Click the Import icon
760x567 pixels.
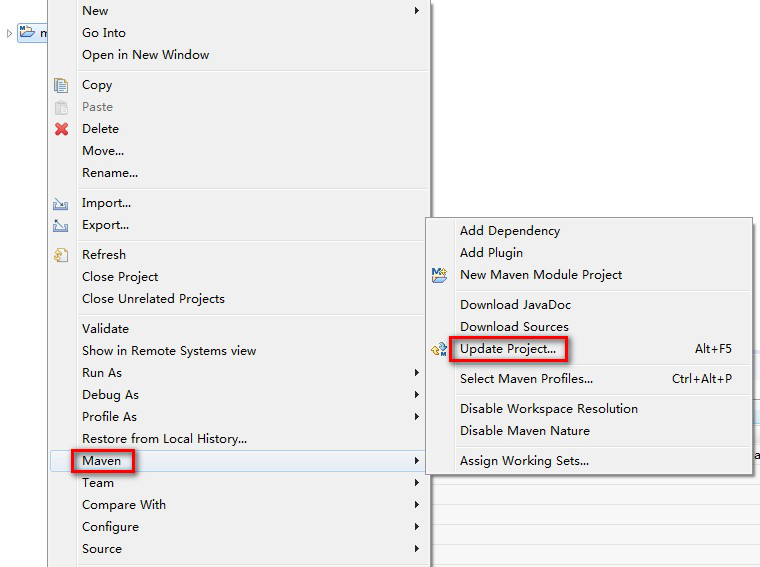tap(62, 203)
